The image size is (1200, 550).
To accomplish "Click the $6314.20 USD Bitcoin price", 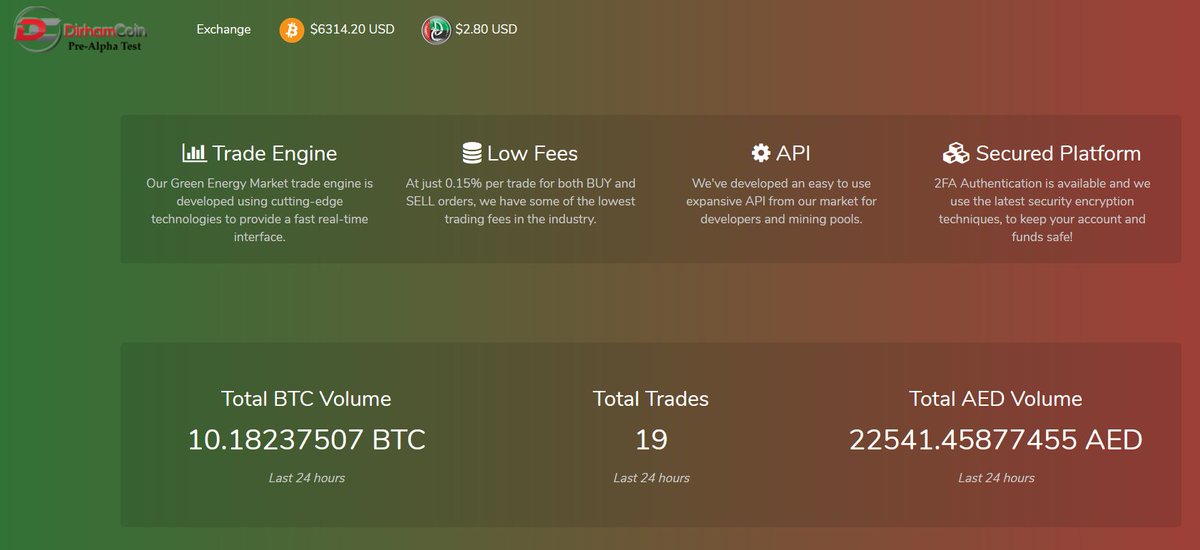I will click(x=352, y=30).
